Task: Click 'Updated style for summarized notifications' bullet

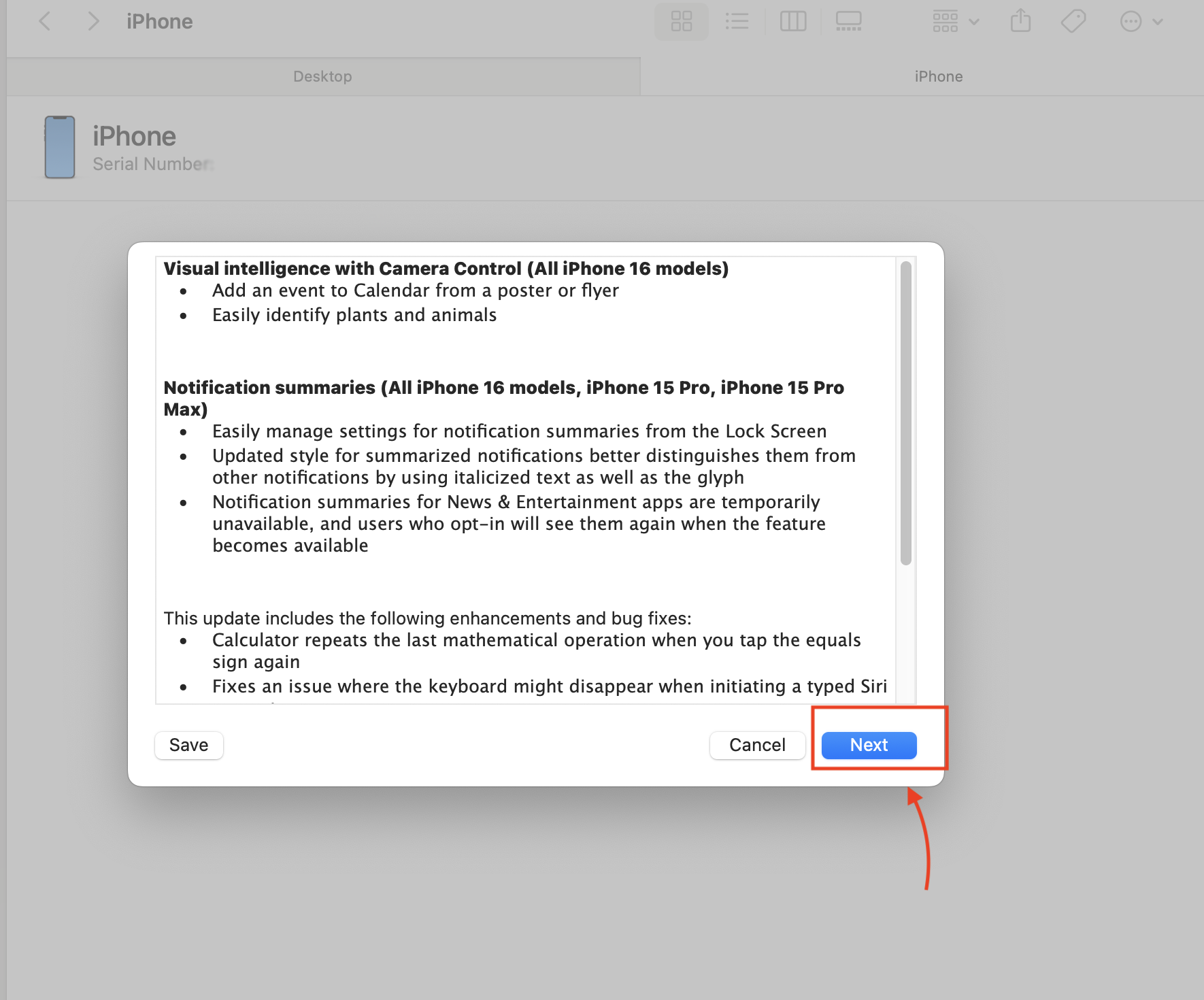Action: 534,467
